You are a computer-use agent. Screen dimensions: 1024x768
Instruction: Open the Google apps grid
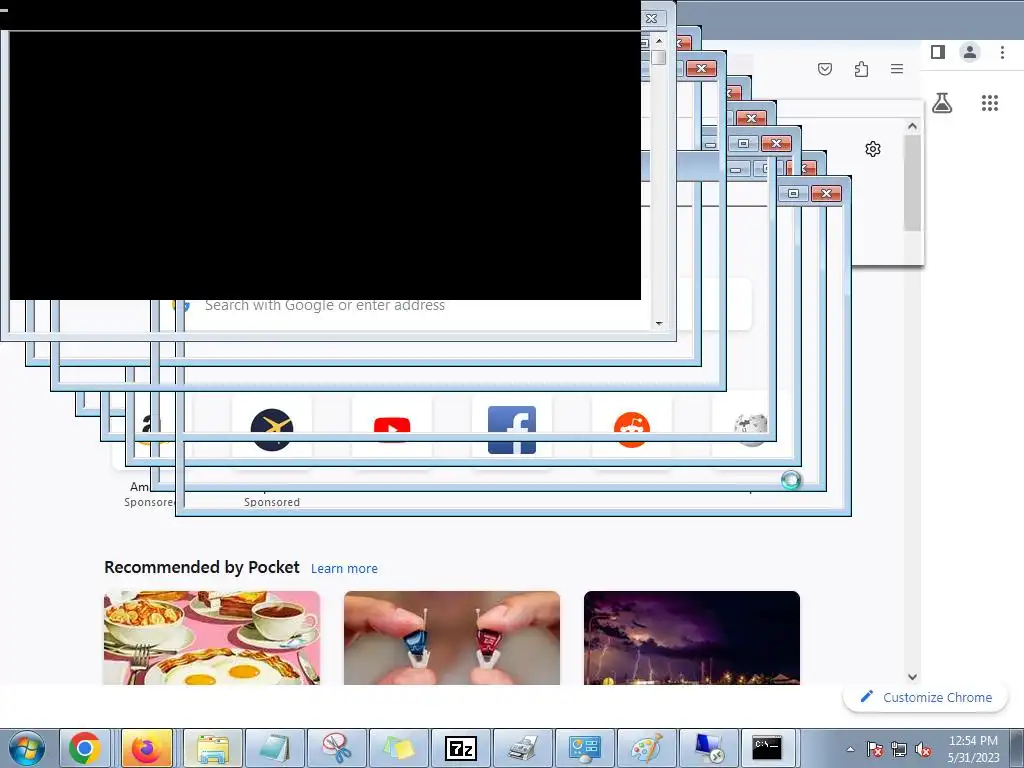(x=990, y=103)
